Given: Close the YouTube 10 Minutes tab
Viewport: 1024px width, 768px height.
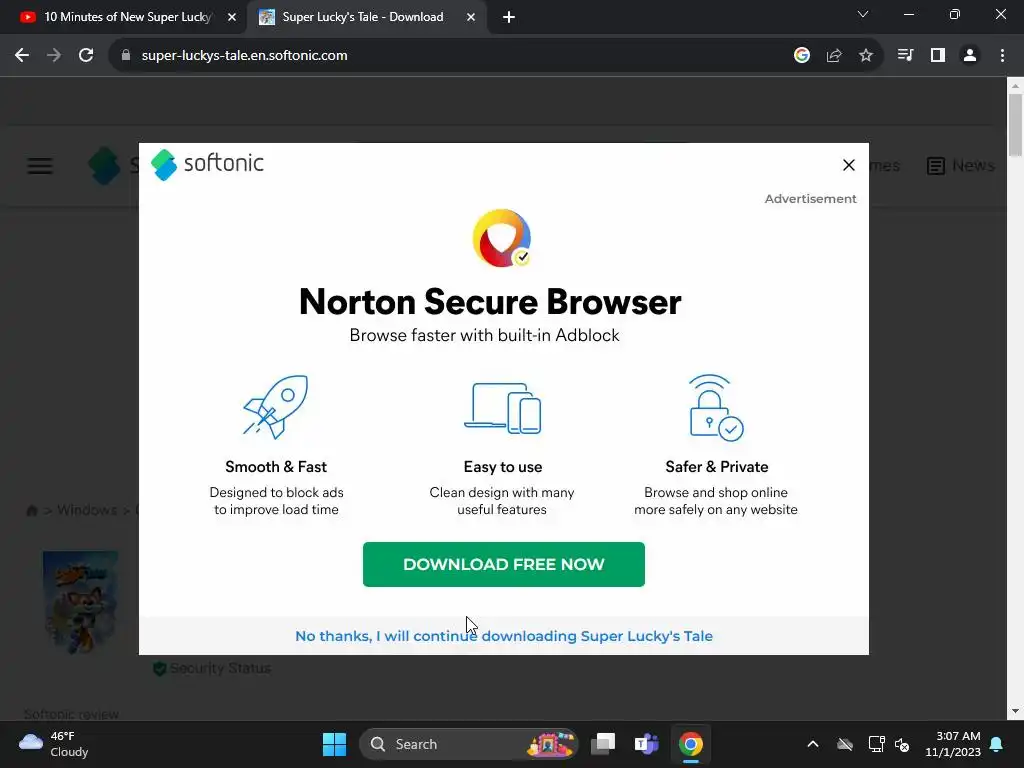Looking at the screenshot, I should (x=232, y=18).
